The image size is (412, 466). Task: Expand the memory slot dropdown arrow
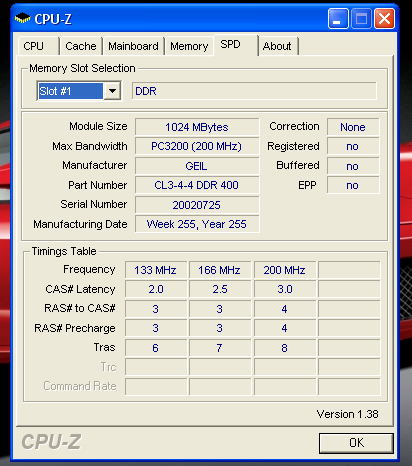112,91
